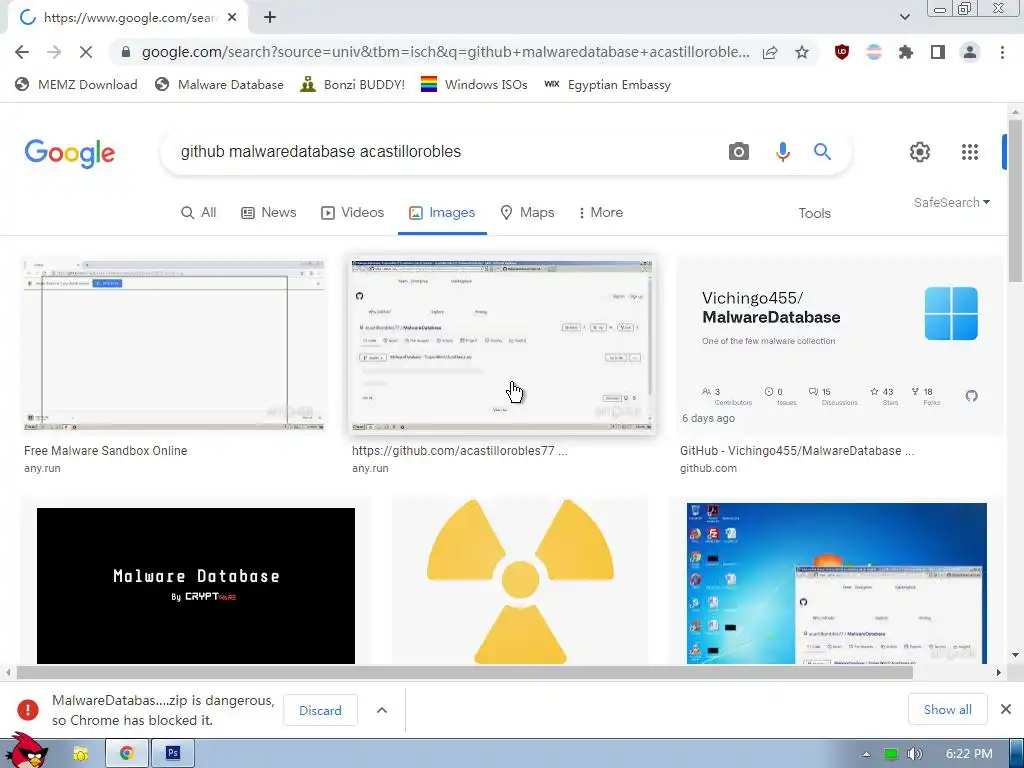The width and height of the screenshot is (1024, 768).
Task: Open Bonzi BUDDY! bookmark
Action: [x=353, y=85]
